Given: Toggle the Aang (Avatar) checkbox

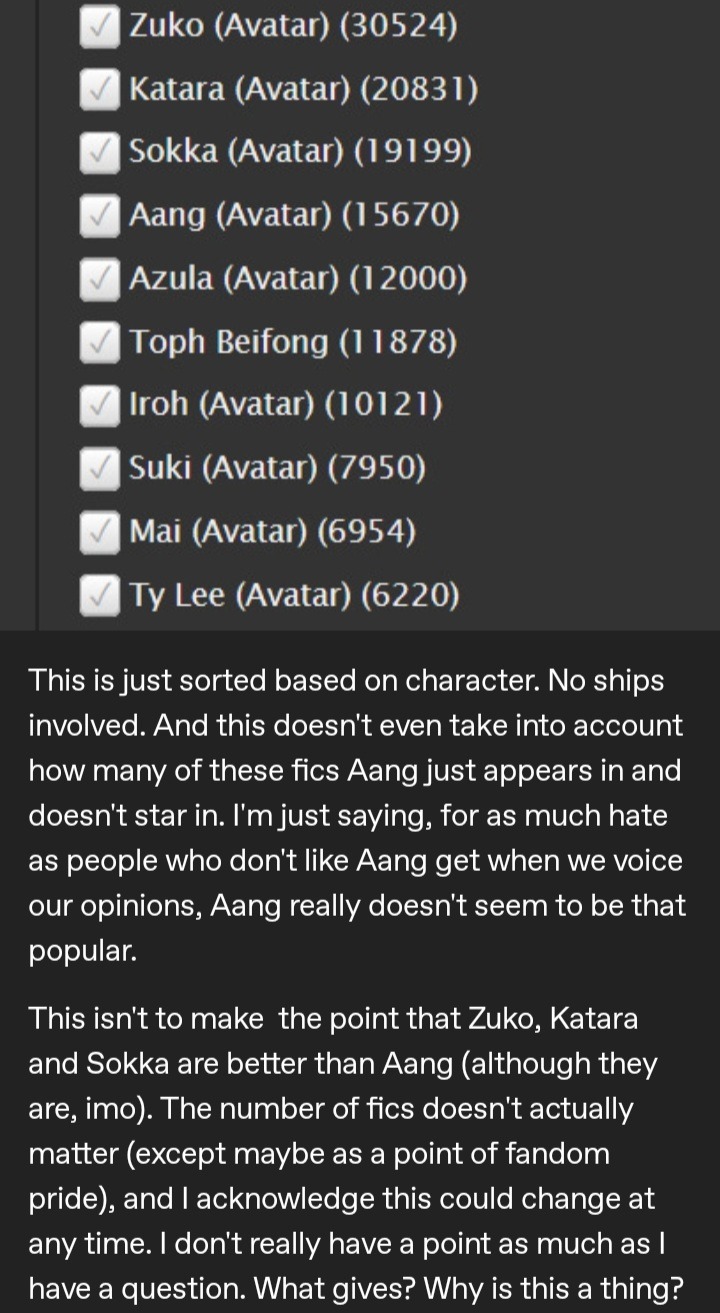Looking at the screenshot, I should click(x=100, y=215).
